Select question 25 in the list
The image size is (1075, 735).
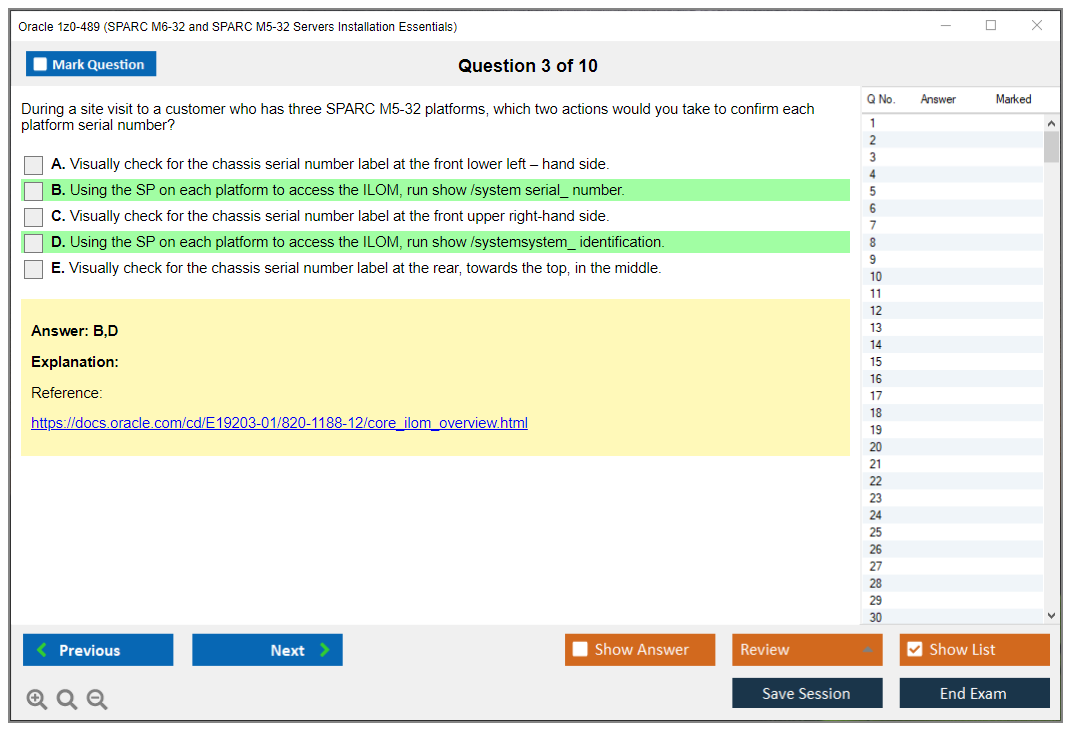(876, 532)
